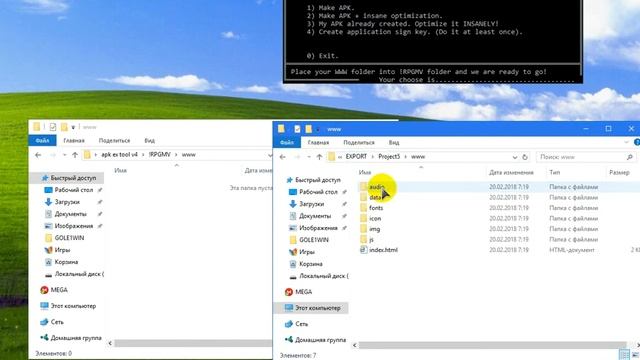
Task: Open Домашняя группа in the left sidebar
Action: pyautogui.click(x=71, y=338)
